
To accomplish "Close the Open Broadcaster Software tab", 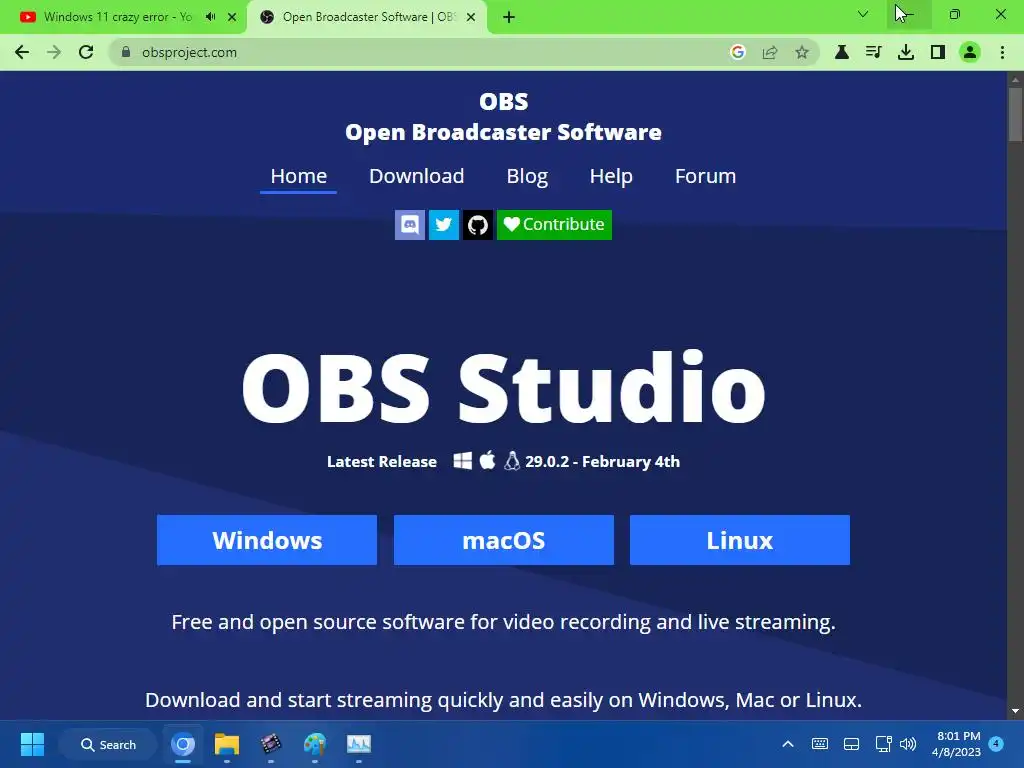I will 471,17.
